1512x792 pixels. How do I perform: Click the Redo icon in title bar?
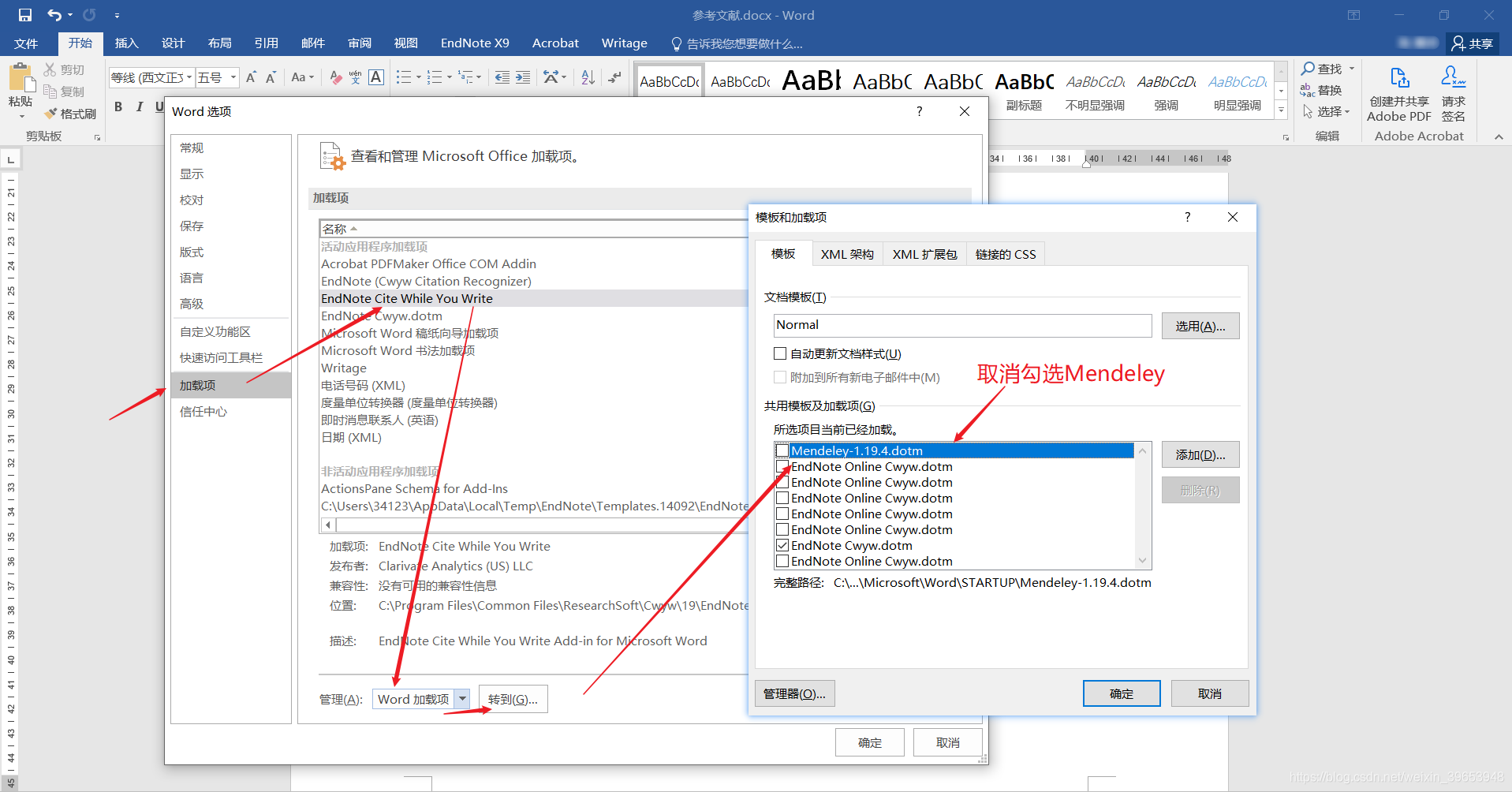click(89, 15)
